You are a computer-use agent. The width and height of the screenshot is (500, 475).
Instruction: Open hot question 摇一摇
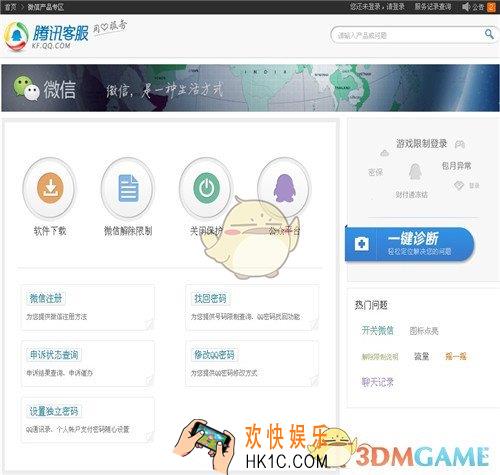(455, 356)
